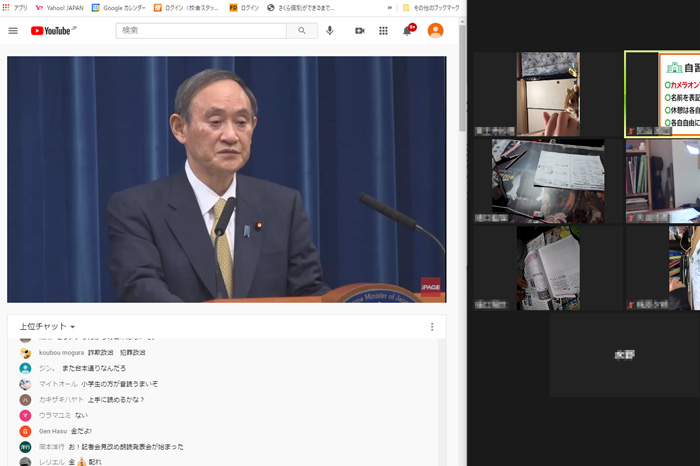Select the 水野 participant tile without video
The image size is (700, 466).
point(624,355)
